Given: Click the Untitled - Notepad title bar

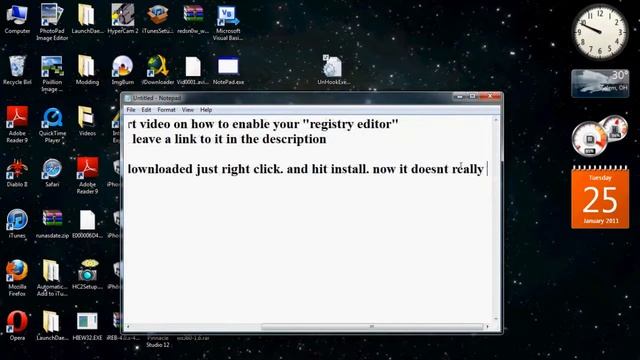Looking at the screenshot, I should [x=286, y=98].
